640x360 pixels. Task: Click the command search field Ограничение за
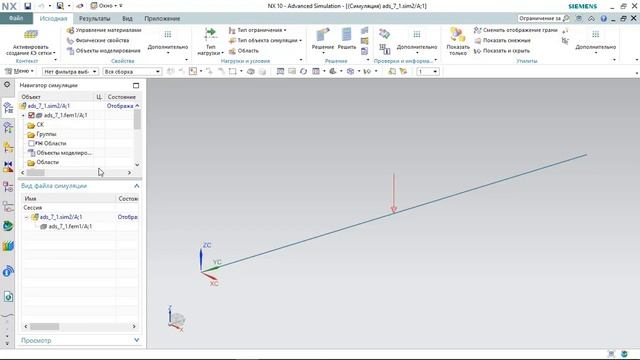coord(539,18)
